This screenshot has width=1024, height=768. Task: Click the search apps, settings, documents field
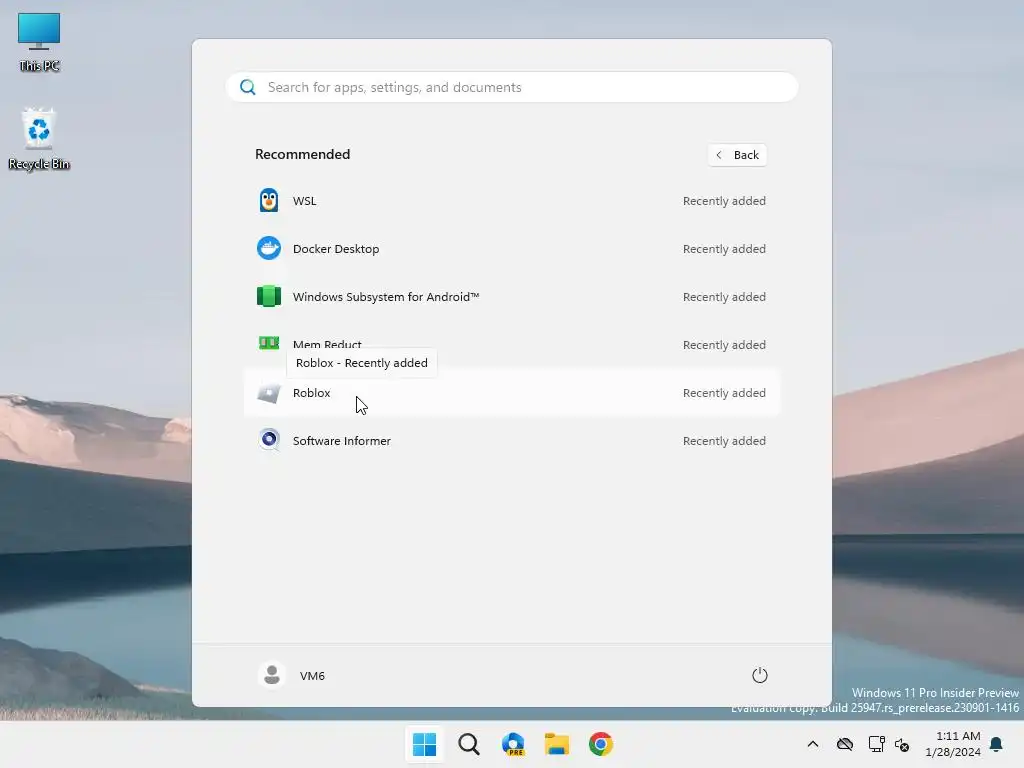tap(512, 87)
